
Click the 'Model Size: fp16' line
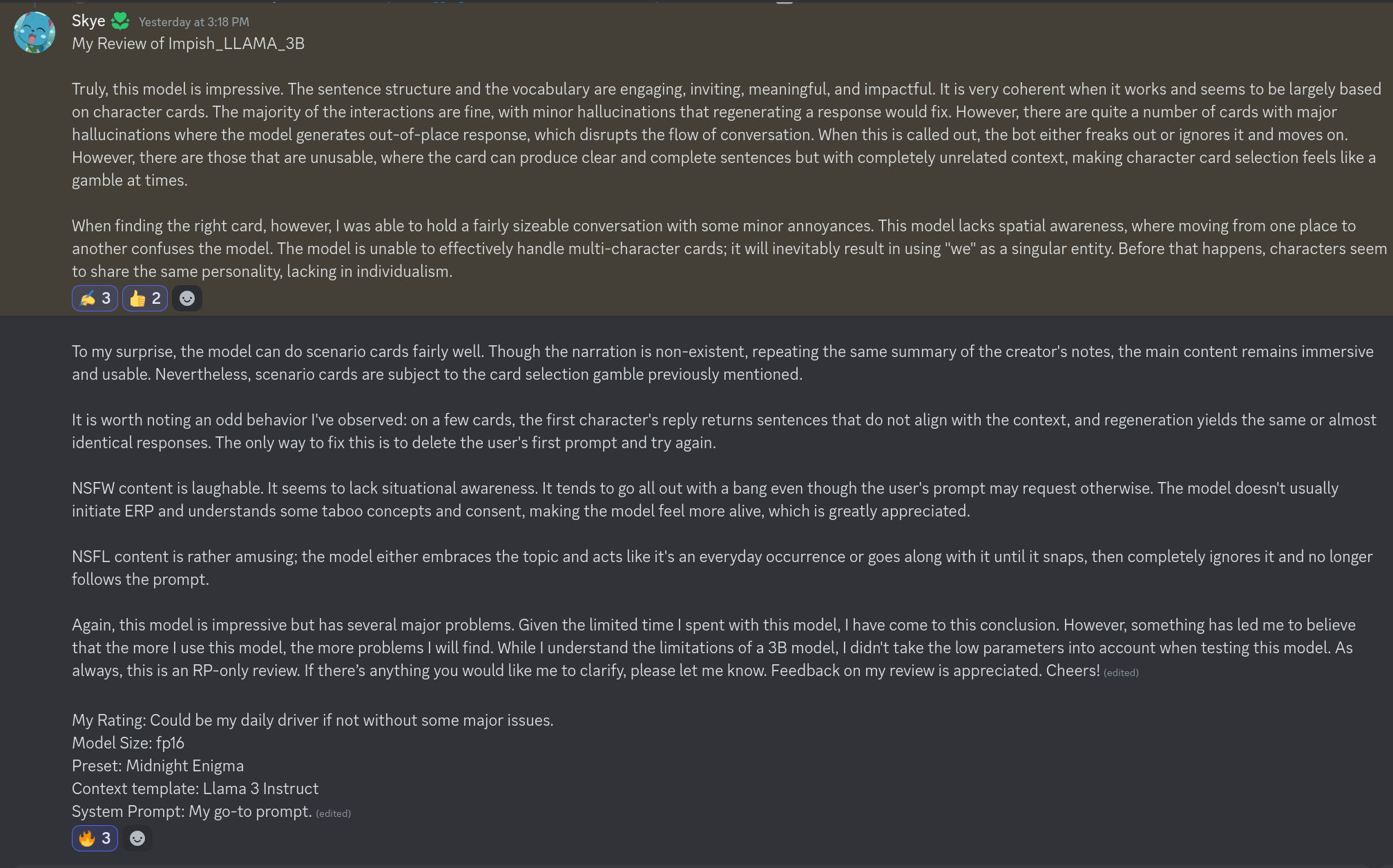128,743
